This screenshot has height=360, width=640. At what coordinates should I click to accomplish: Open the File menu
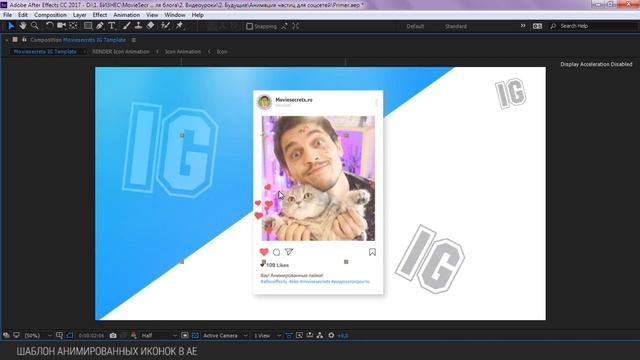(x=7, y=15)
